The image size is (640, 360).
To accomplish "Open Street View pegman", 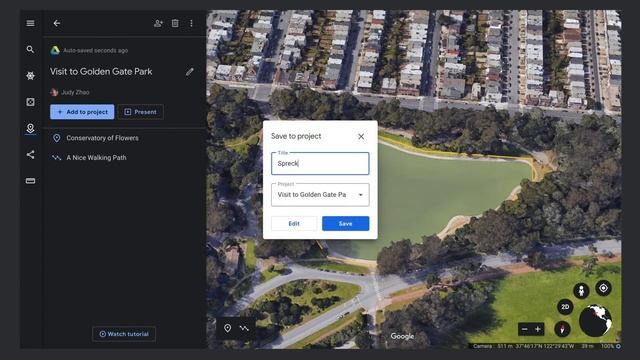I will (x=581, y=291).
